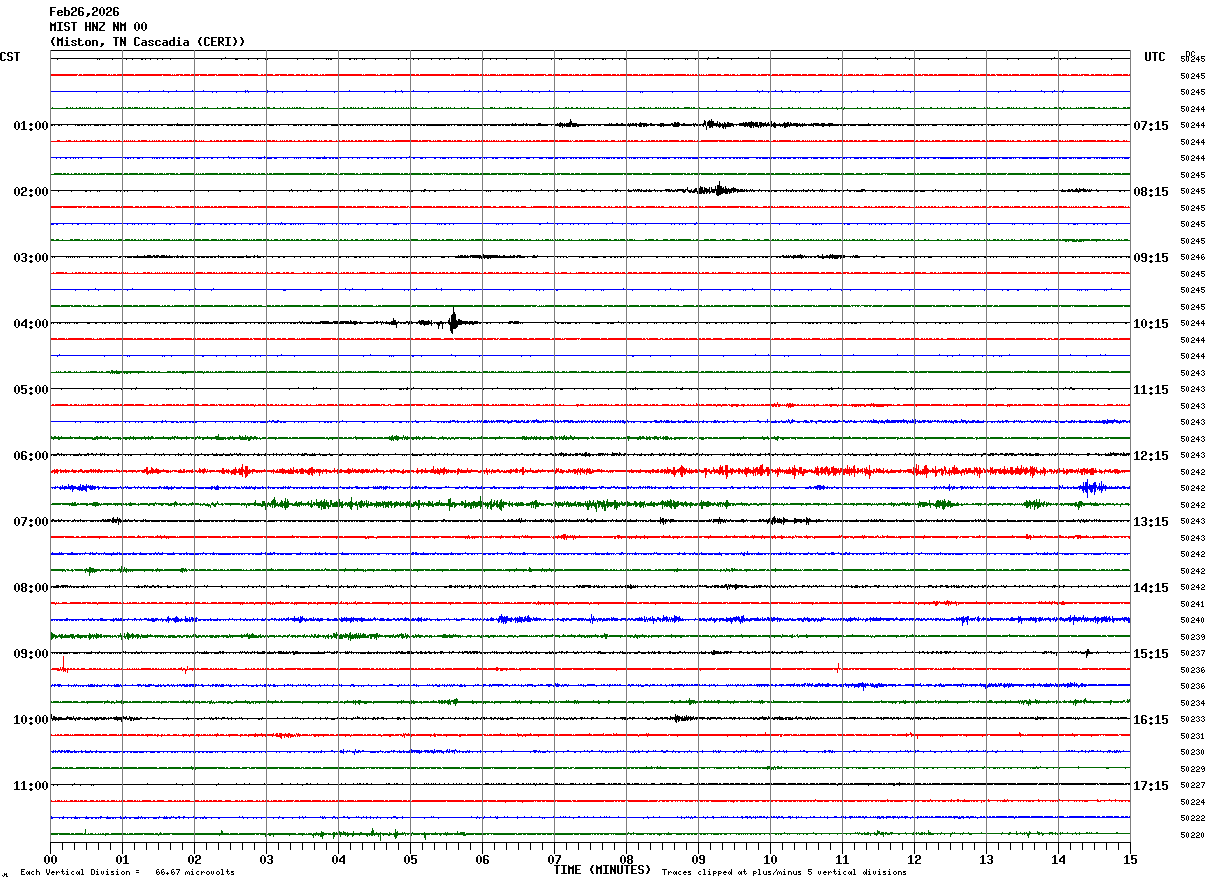Select the TIME (MINUTES) axis label
This screenshot has width=1210, height=886.
[x=602, y=870]
